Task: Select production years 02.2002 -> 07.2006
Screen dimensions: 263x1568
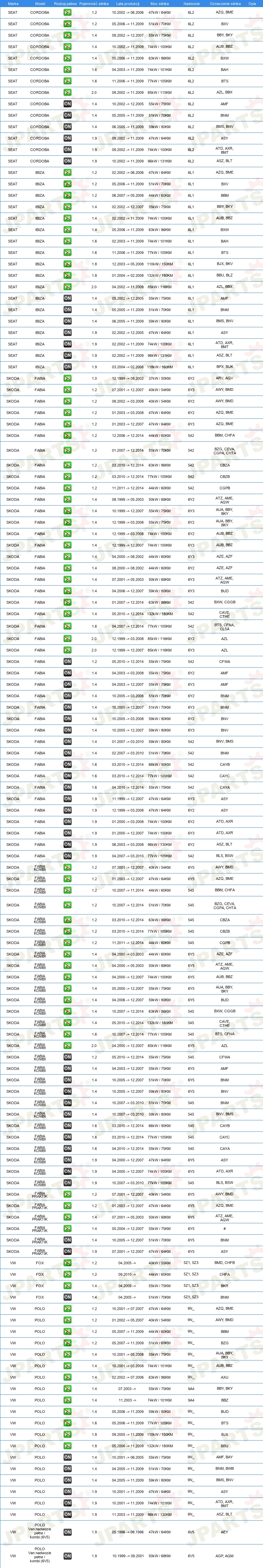Action: tap(128, 1377)
